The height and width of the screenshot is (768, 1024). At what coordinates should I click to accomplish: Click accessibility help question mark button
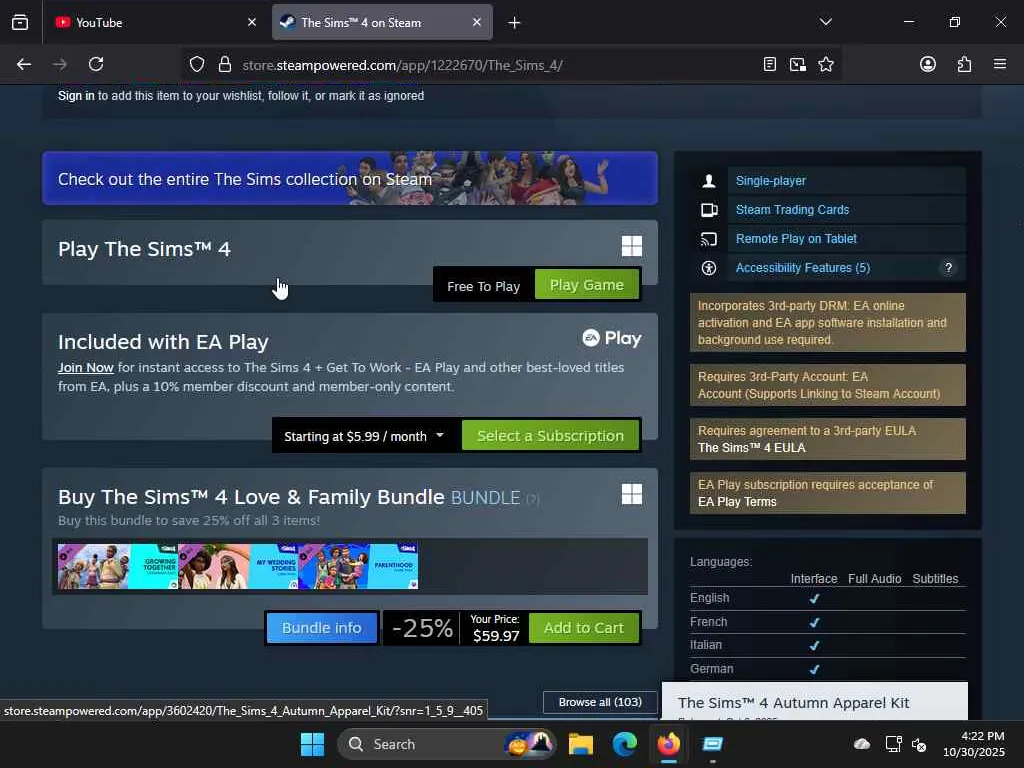click(948, 268)
